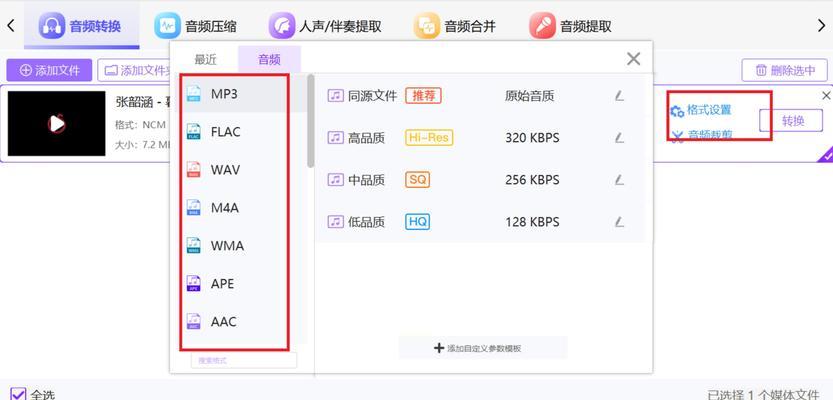Choose the FLAC format icon
This screenshot has width=833, height=400.
[x=194, y=132]
